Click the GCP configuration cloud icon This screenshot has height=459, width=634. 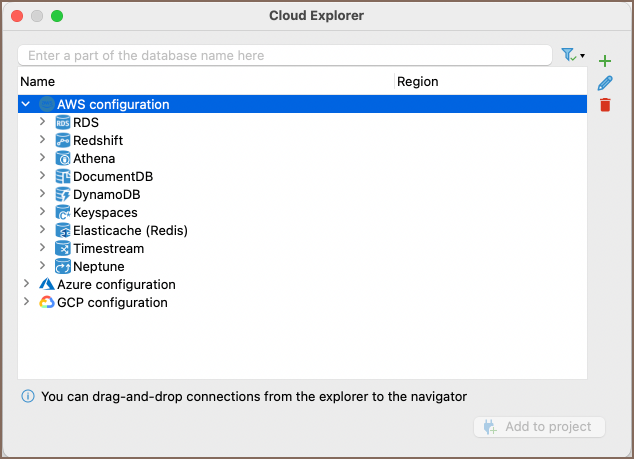[46, 302]
